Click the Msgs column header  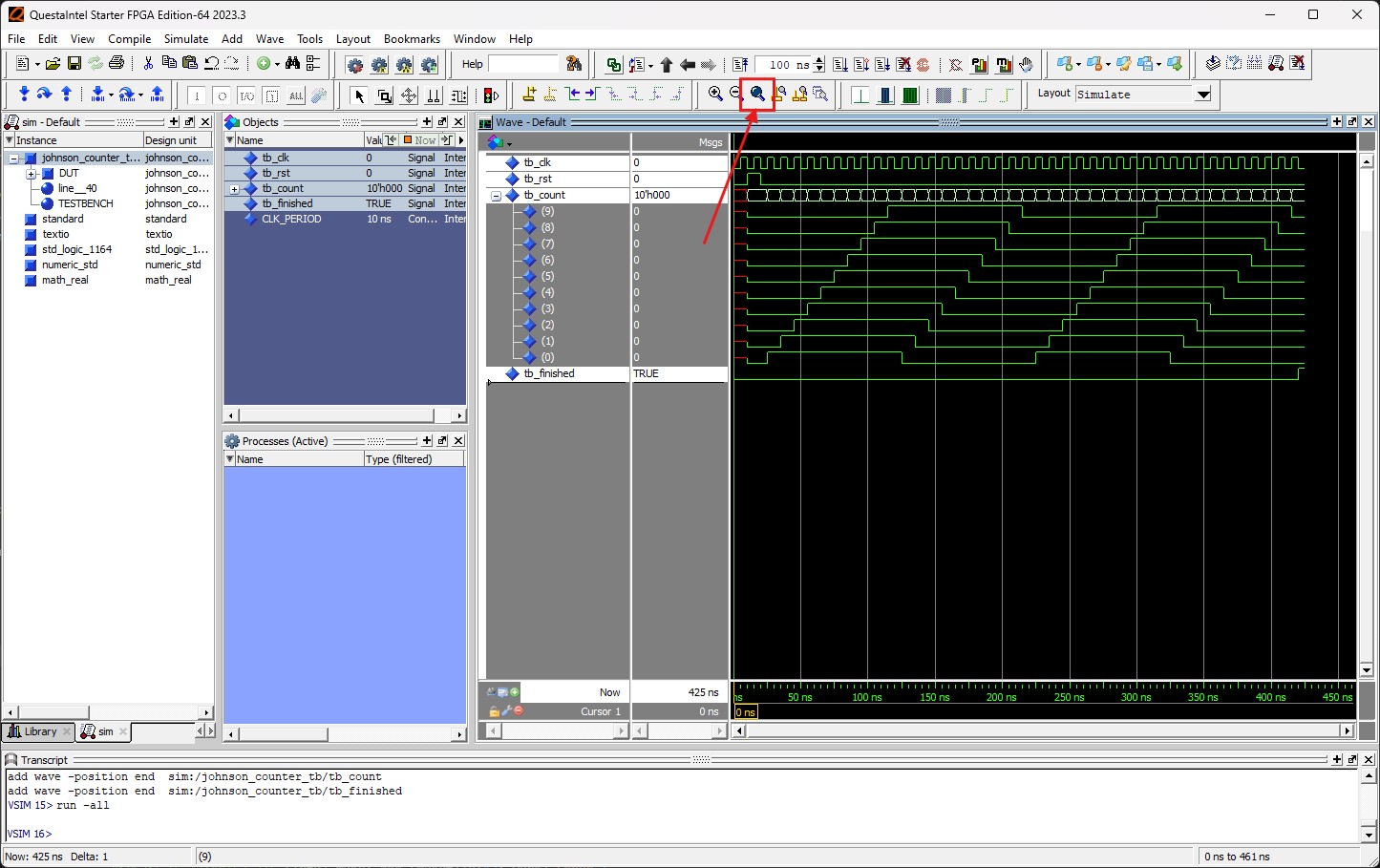680,142
